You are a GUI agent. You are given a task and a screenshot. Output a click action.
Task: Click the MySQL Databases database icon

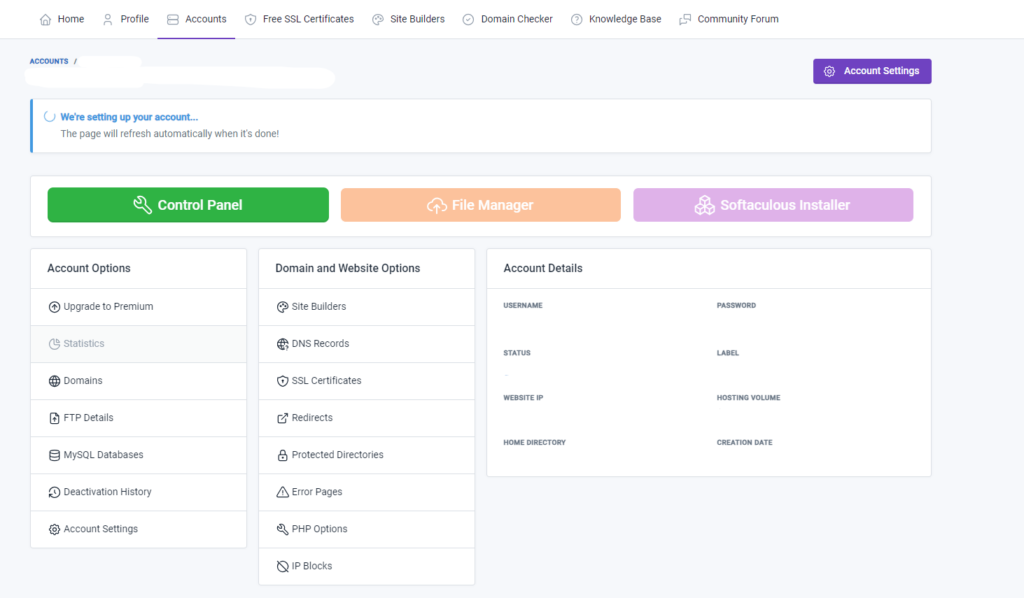click(x=54, y=455)
